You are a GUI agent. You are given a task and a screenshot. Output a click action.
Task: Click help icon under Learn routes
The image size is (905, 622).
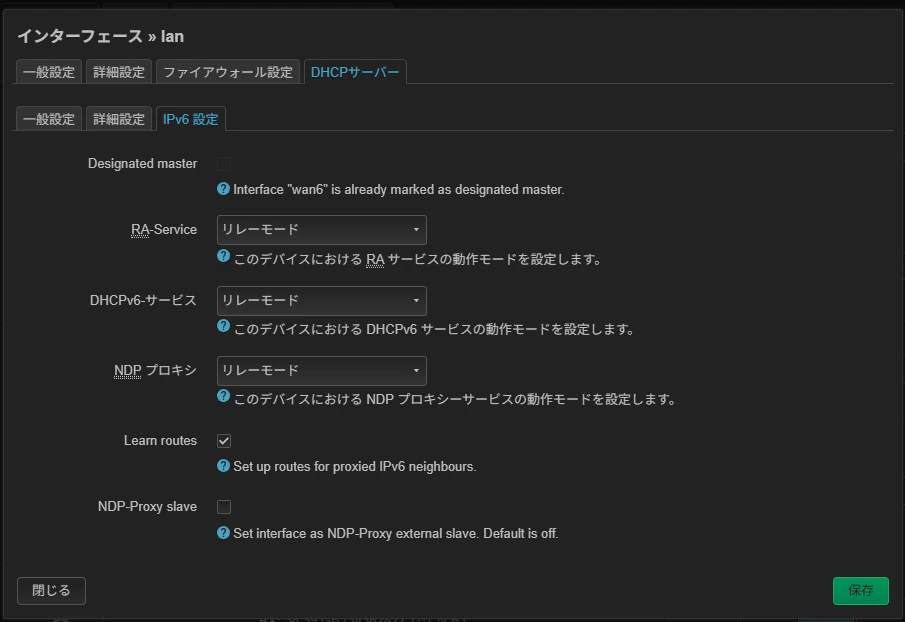(223, 466)
